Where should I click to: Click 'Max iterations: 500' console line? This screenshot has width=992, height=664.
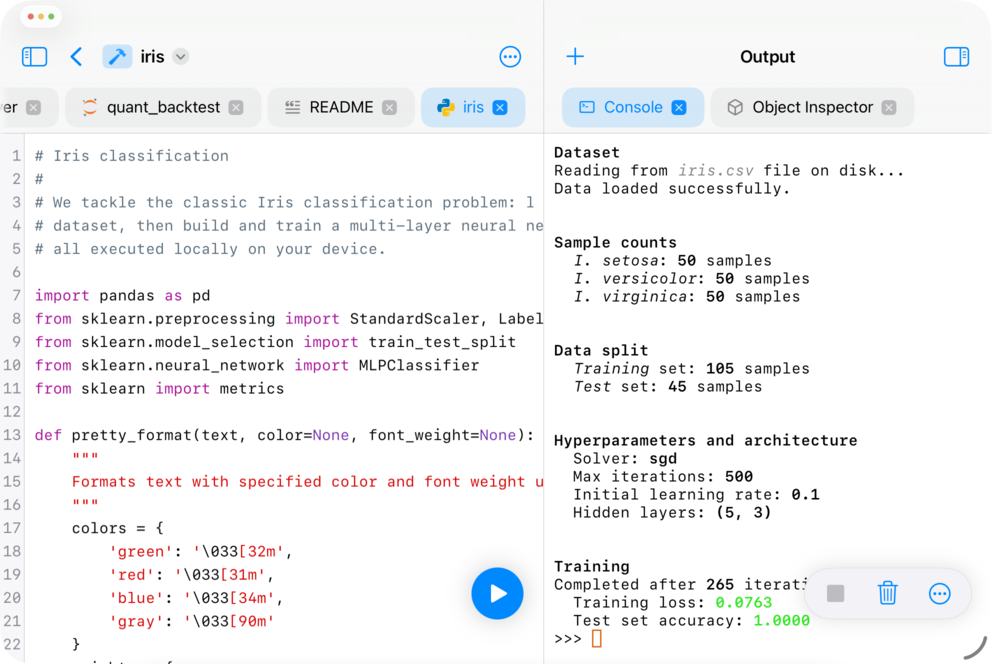click(663, 476)
